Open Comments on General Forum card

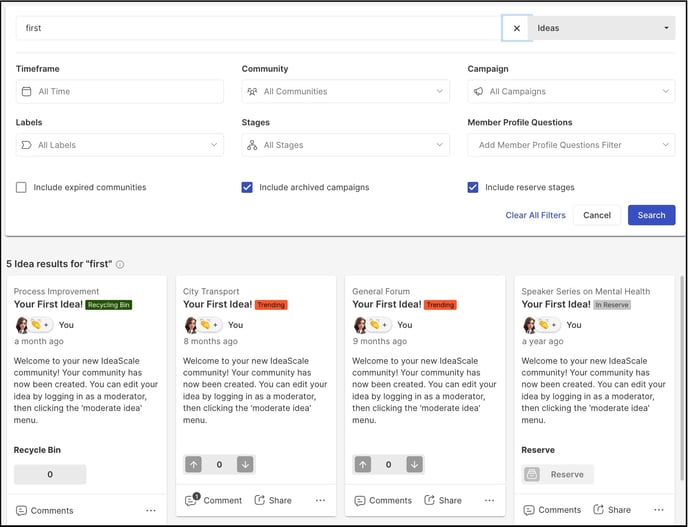coord(383,500)
